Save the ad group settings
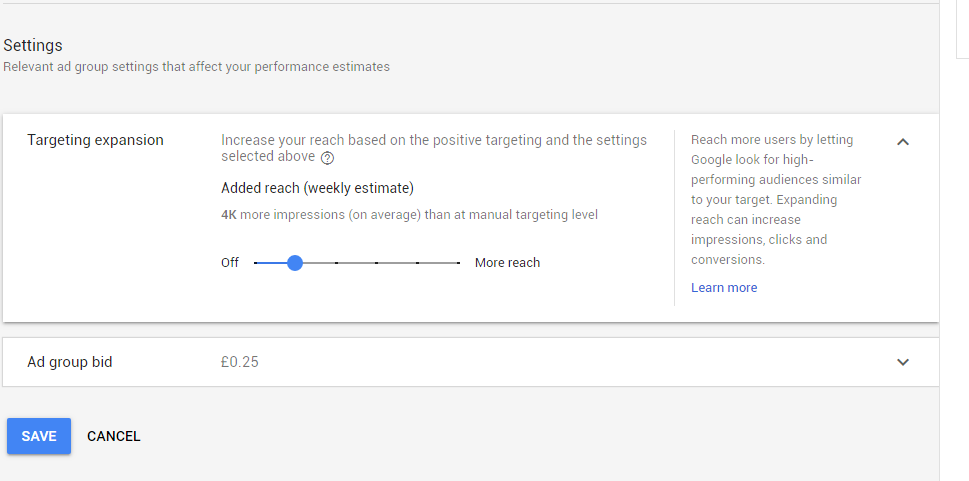969x481 pixels. (39, 436)
